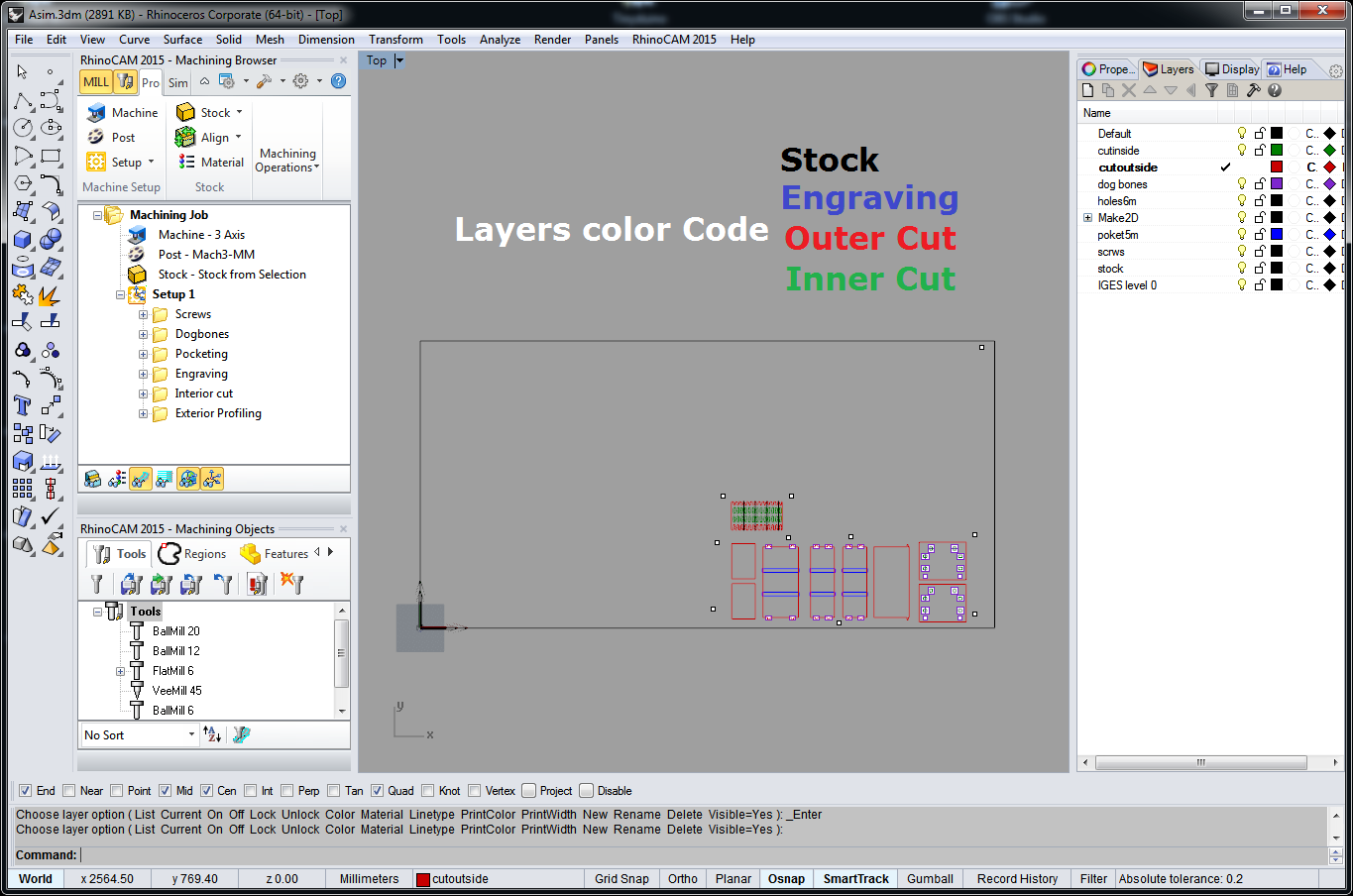Expand the Screws folder in Setup 1
Viewport: 1353px width, 896px height.
143,315
